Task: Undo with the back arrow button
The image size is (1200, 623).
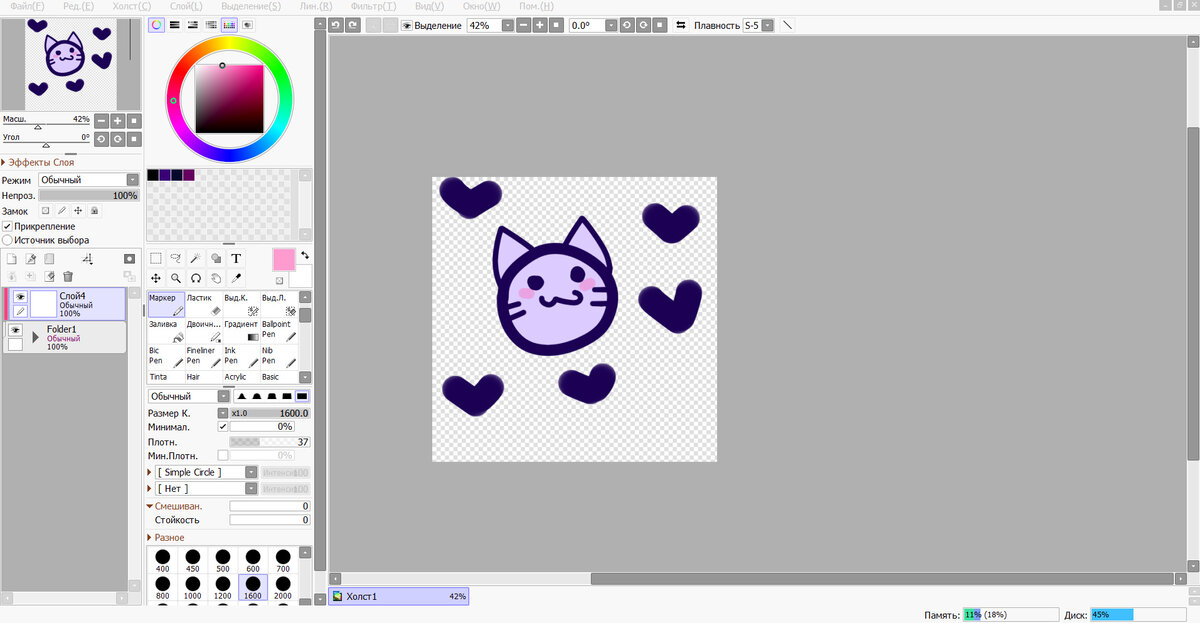Action: pos(335,25)
